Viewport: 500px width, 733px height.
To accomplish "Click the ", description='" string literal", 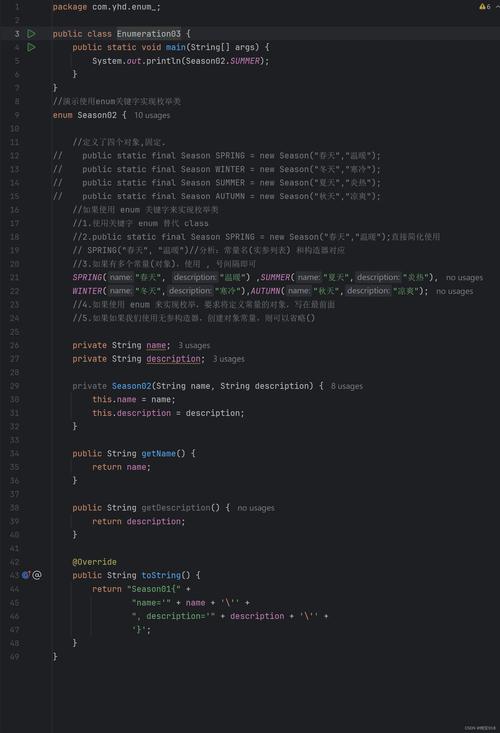I will click(173, 616).
